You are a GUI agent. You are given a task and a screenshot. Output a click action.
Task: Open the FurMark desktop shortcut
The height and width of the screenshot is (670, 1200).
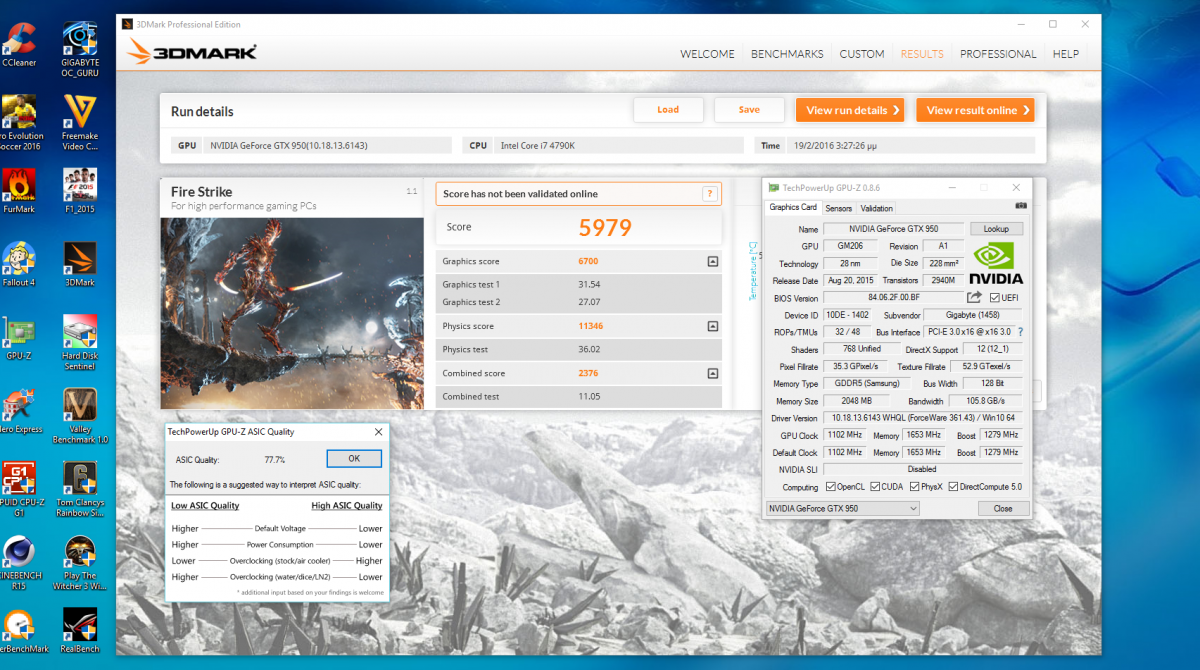19,190
